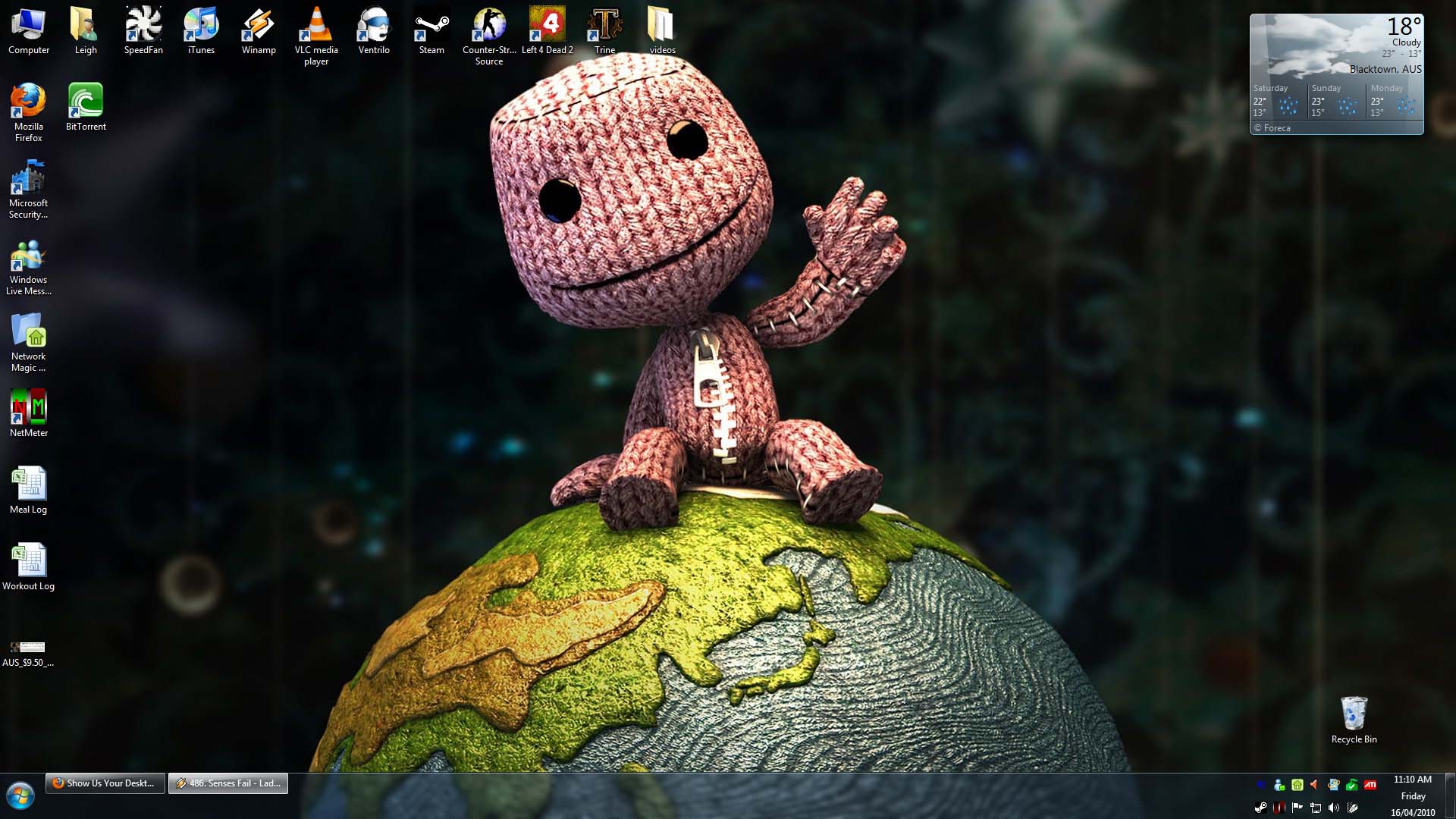1456x819 pixels.
Task: Click the green Security Essentials tray icon
Action: pos(1352,785)
